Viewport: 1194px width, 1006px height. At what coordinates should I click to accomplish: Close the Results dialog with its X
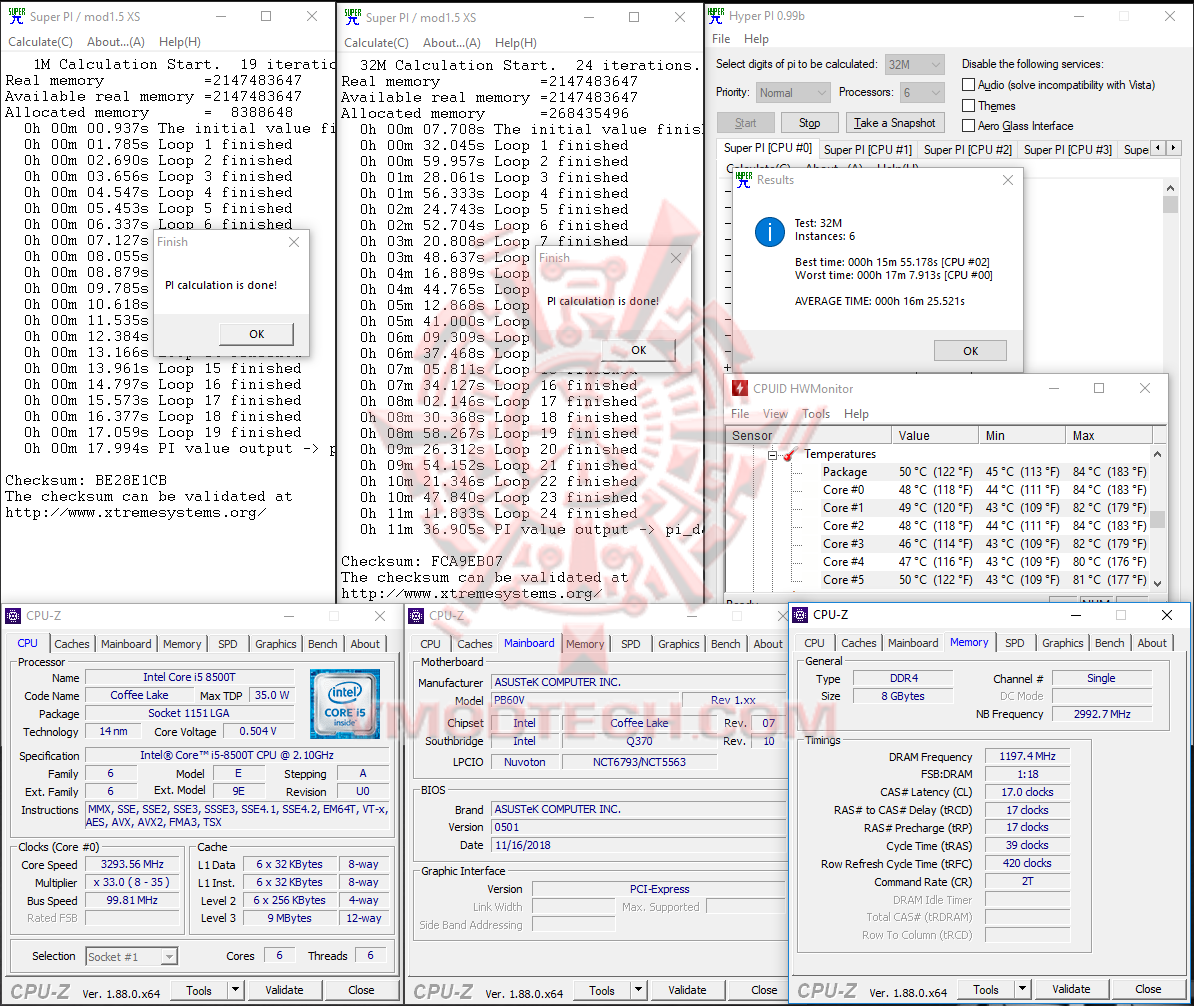pos(1007,180)
